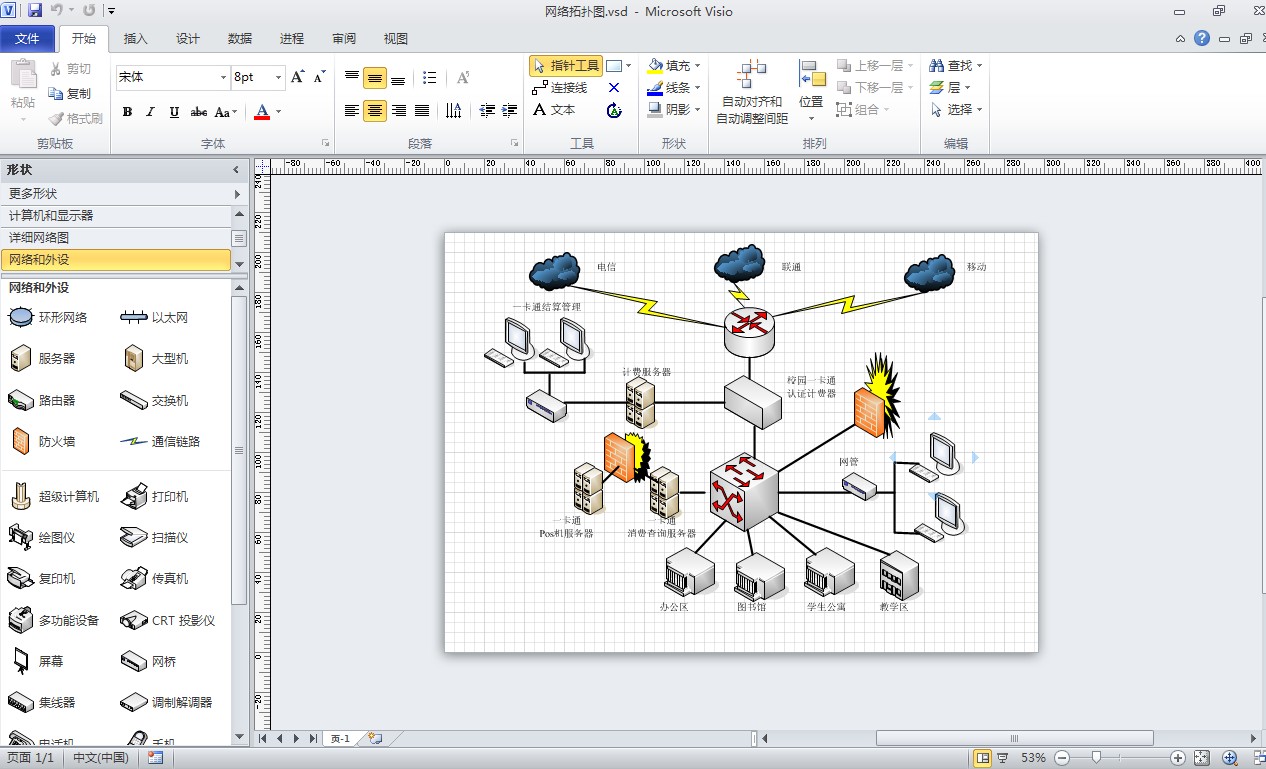Viewport: 1266px width, 769px height.
Task: Open the 填充 fill dropdown
Action: [x=696, y=65]
